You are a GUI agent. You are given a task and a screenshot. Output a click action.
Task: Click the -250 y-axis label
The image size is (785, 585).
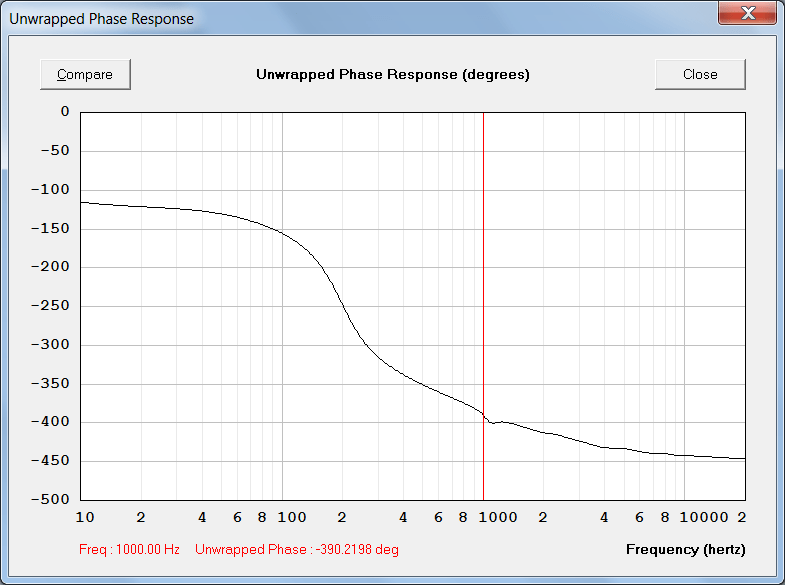50,305
